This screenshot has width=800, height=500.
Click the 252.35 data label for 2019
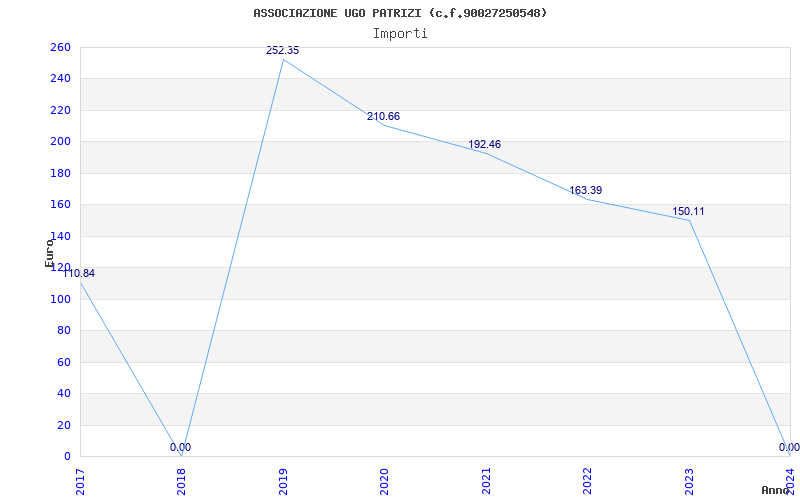click(283, 51)
